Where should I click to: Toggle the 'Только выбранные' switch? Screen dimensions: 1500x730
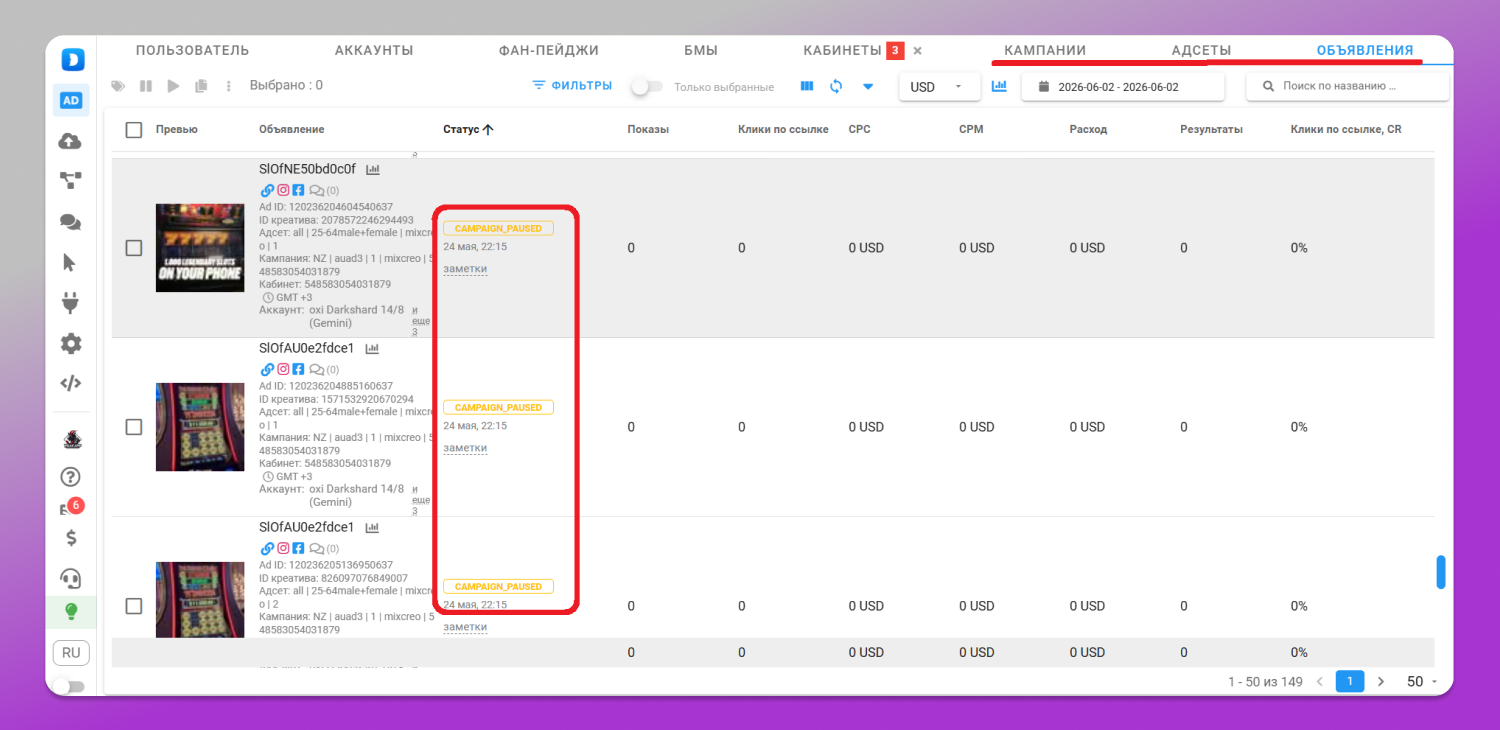[x=646, y=87]
